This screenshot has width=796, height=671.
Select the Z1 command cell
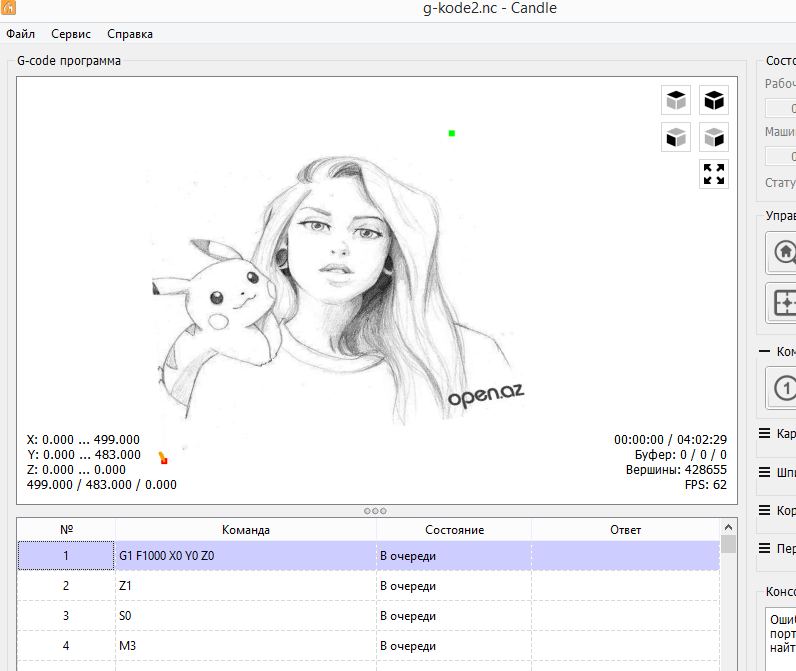(246, 586)
